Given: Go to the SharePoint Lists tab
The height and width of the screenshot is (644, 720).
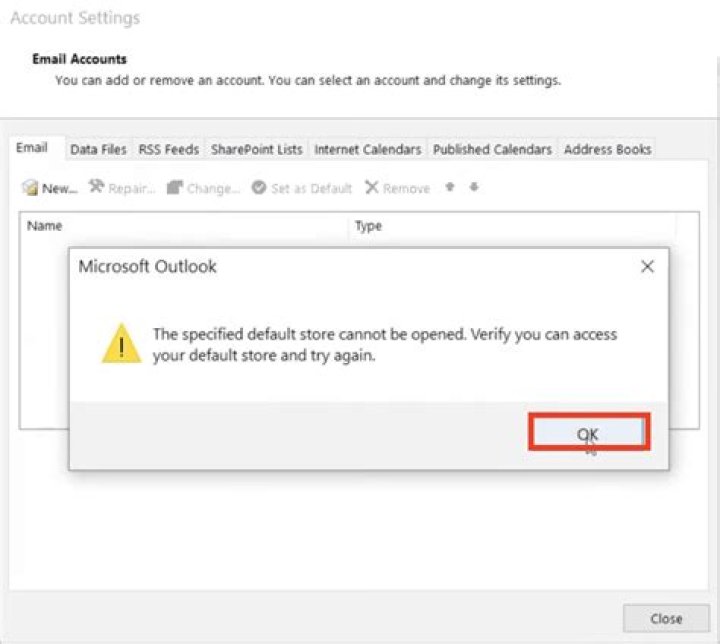Looking at the screenshot, I should click(256, 149).
